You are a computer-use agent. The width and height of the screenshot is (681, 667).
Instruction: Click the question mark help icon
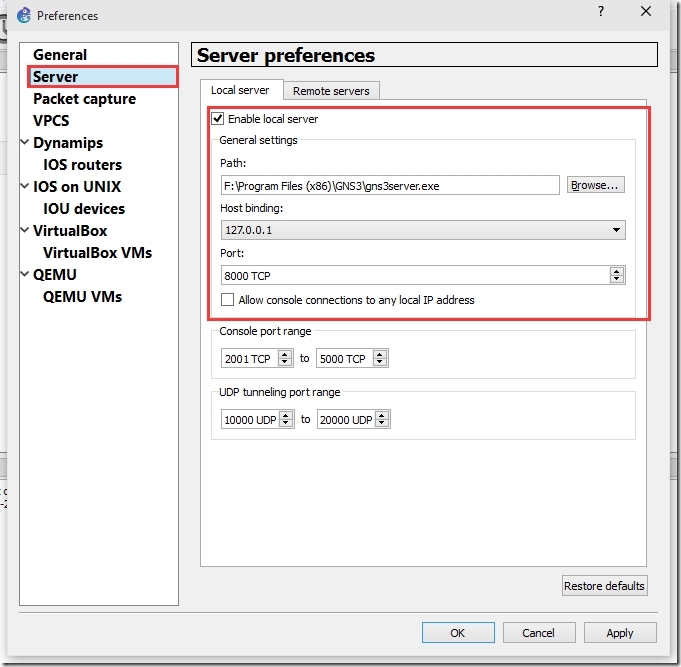(x=601, y=11)
